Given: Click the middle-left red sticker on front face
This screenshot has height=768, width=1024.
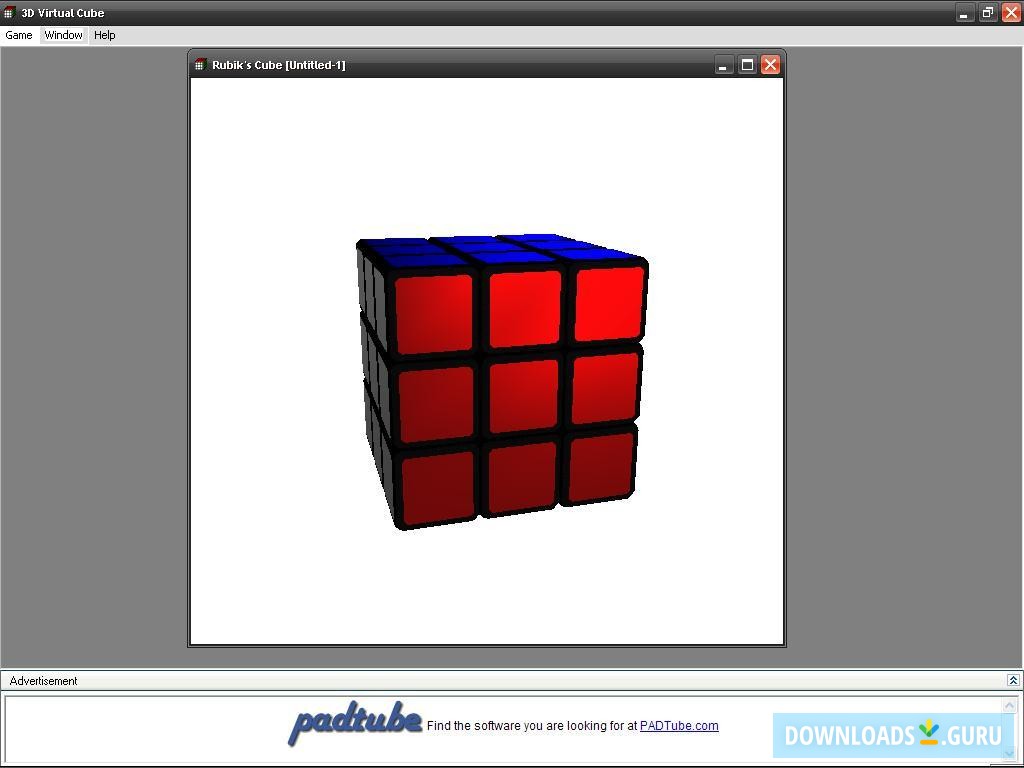Looking at the screenshot, I should point(436,404).
